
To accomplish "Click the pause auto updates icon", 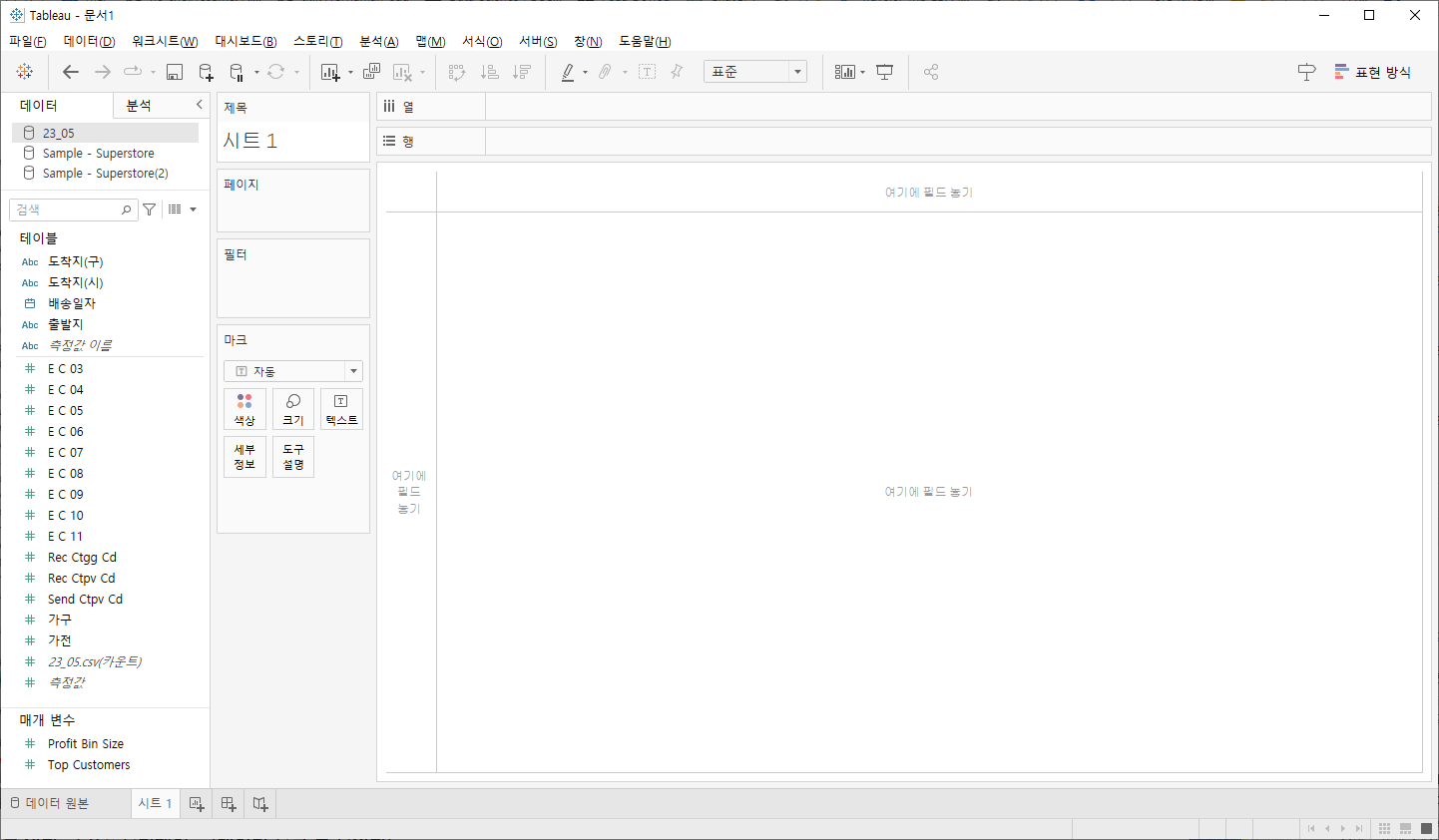I will point(237,72).
